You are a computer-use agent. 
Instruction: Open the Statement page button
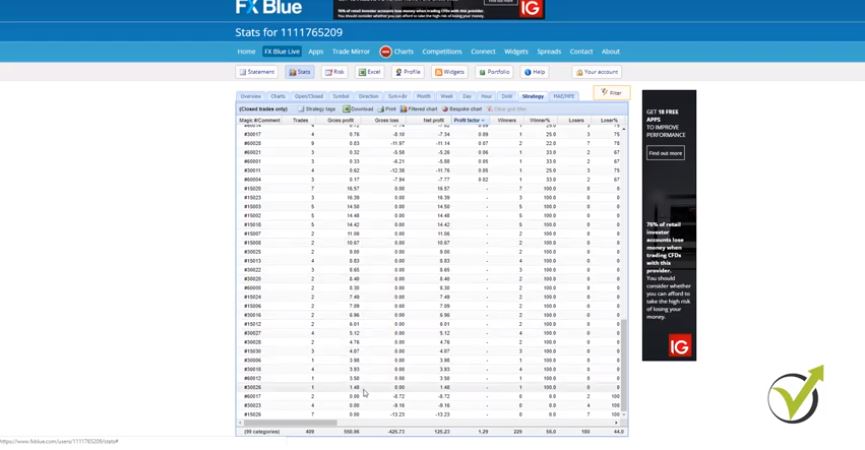(x=257, y=72)
